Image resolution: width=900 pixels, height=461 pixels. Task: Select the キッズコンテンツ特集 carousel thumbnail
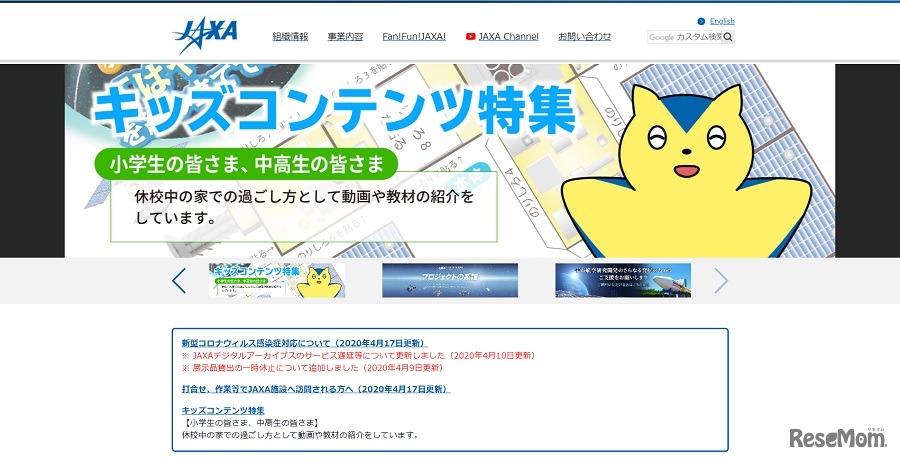pyautogui.click(x=277, y=280)
